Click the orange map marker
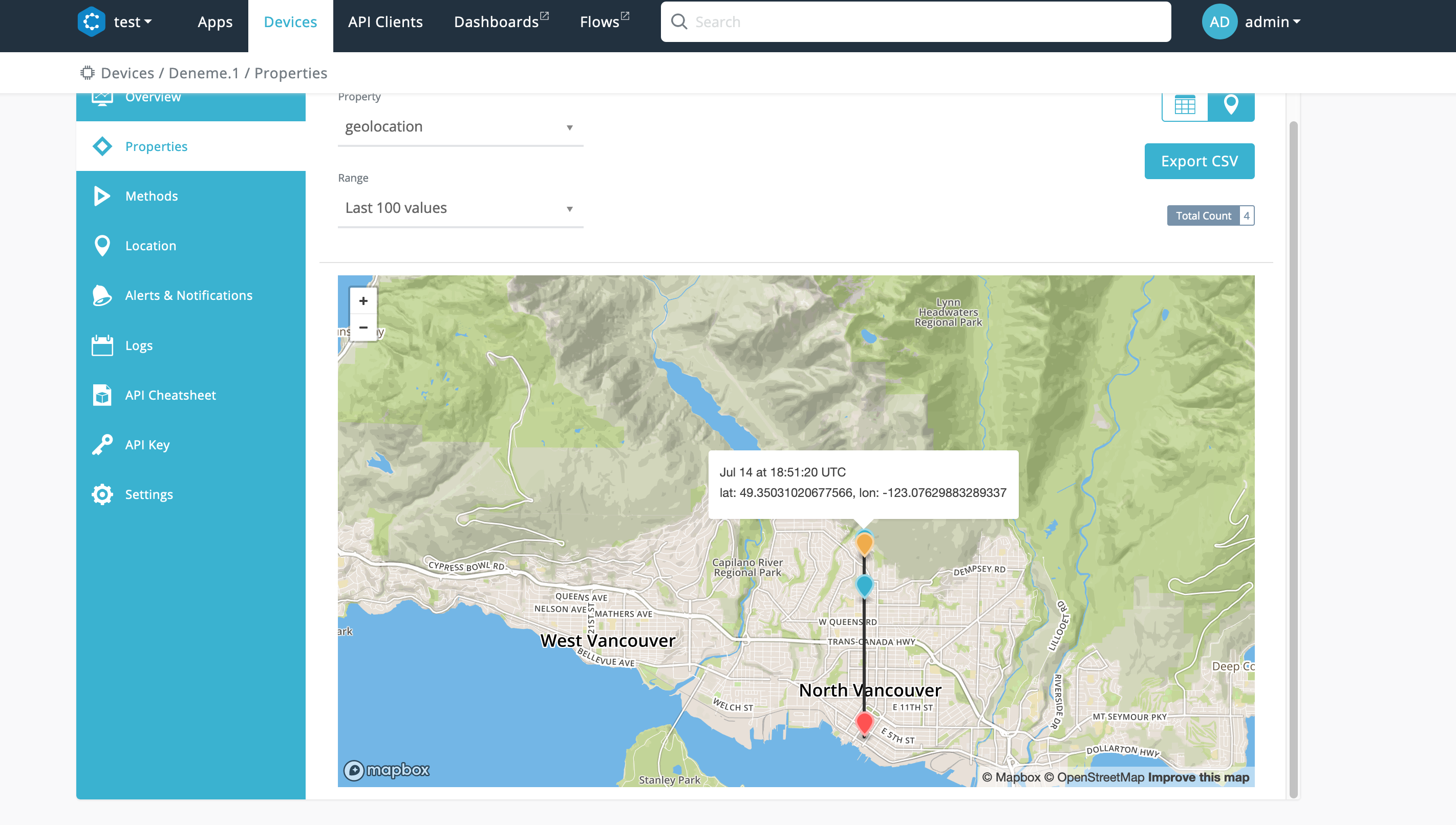1456x825 pixels. (864, 543)
